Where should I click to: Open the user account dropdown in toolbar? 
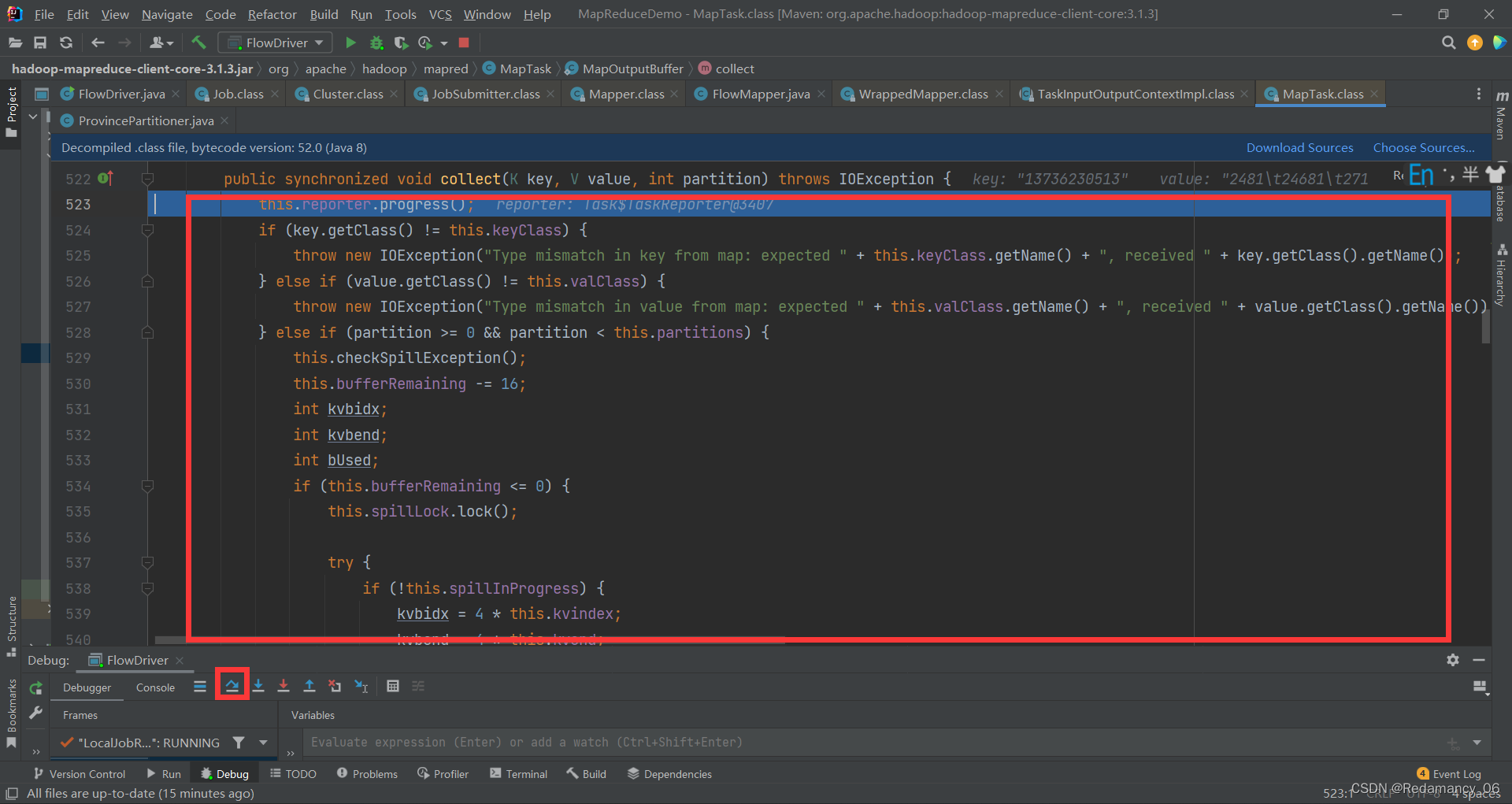(x=161, y=43)
